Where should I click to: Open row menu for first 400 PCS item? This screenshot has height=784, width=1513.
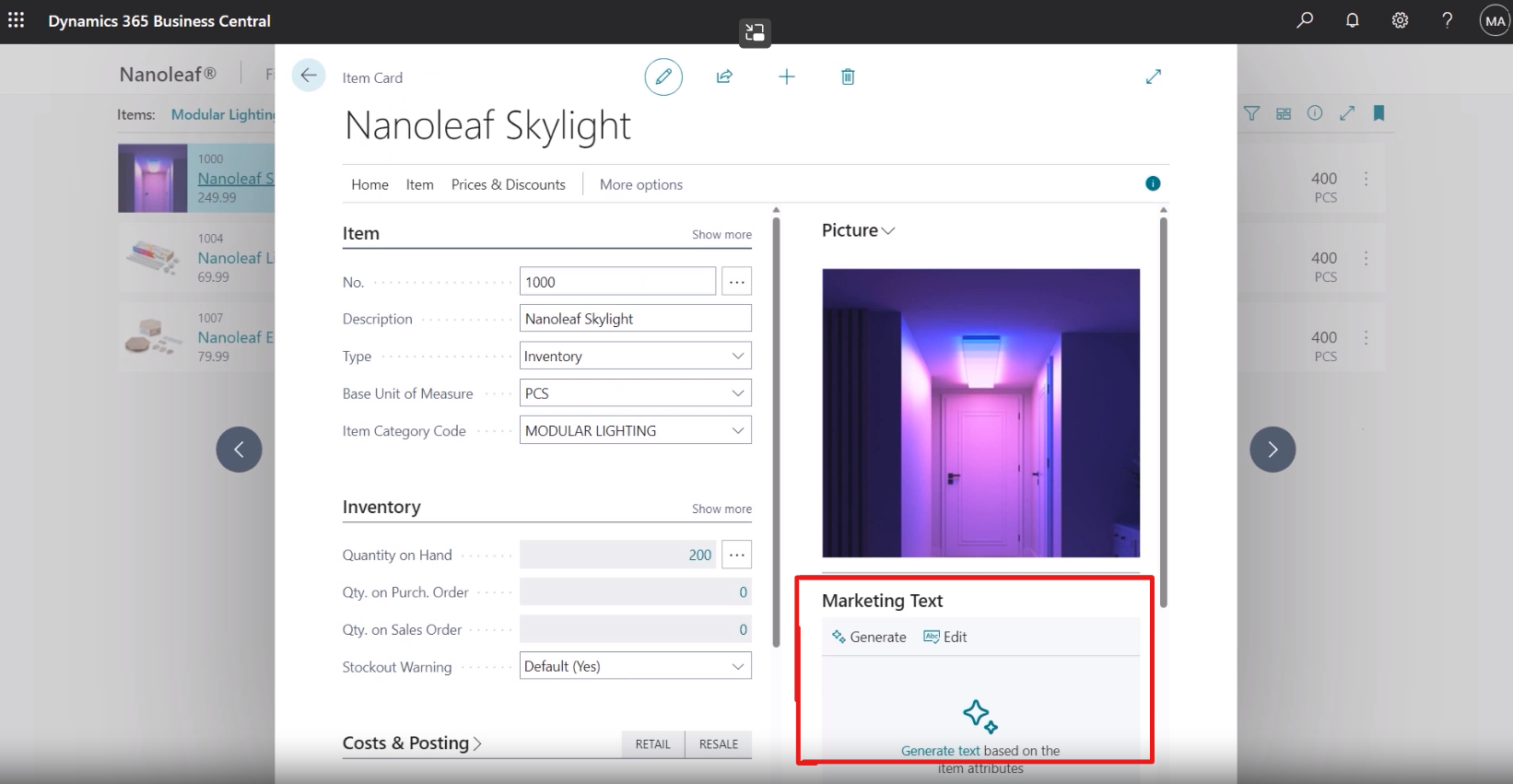(x=1366, y=179)
